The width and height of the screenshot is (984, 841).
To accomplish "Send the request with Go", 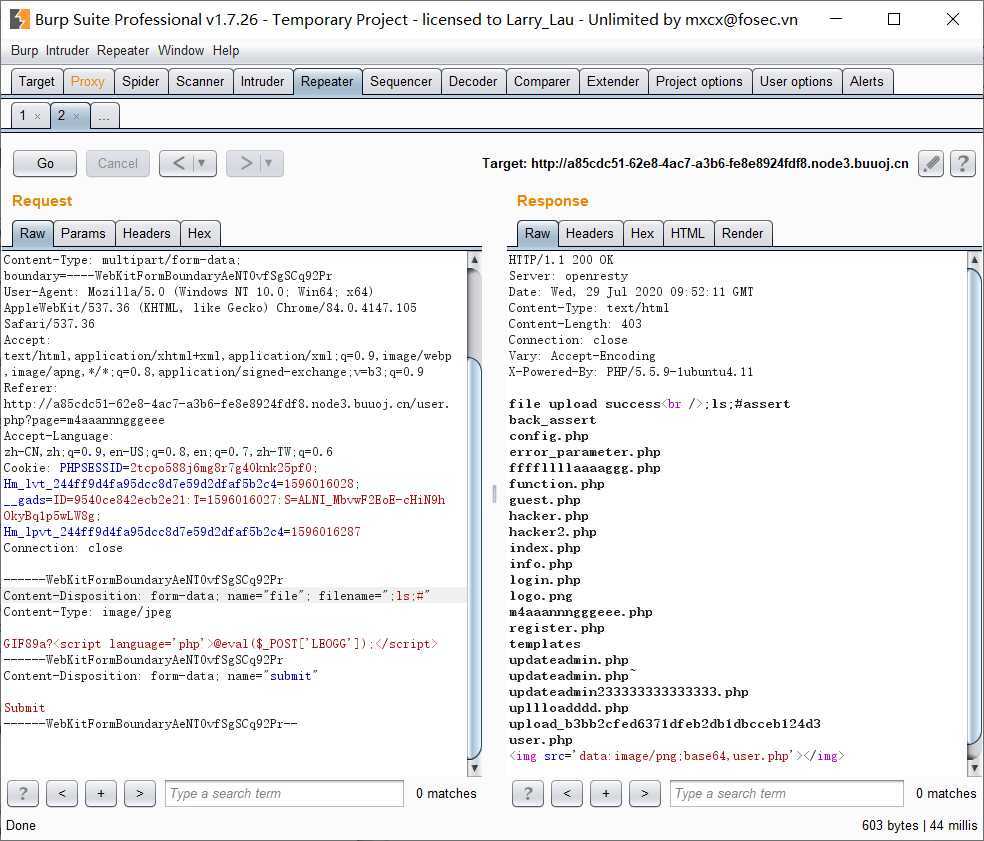I will pos(45,164).
